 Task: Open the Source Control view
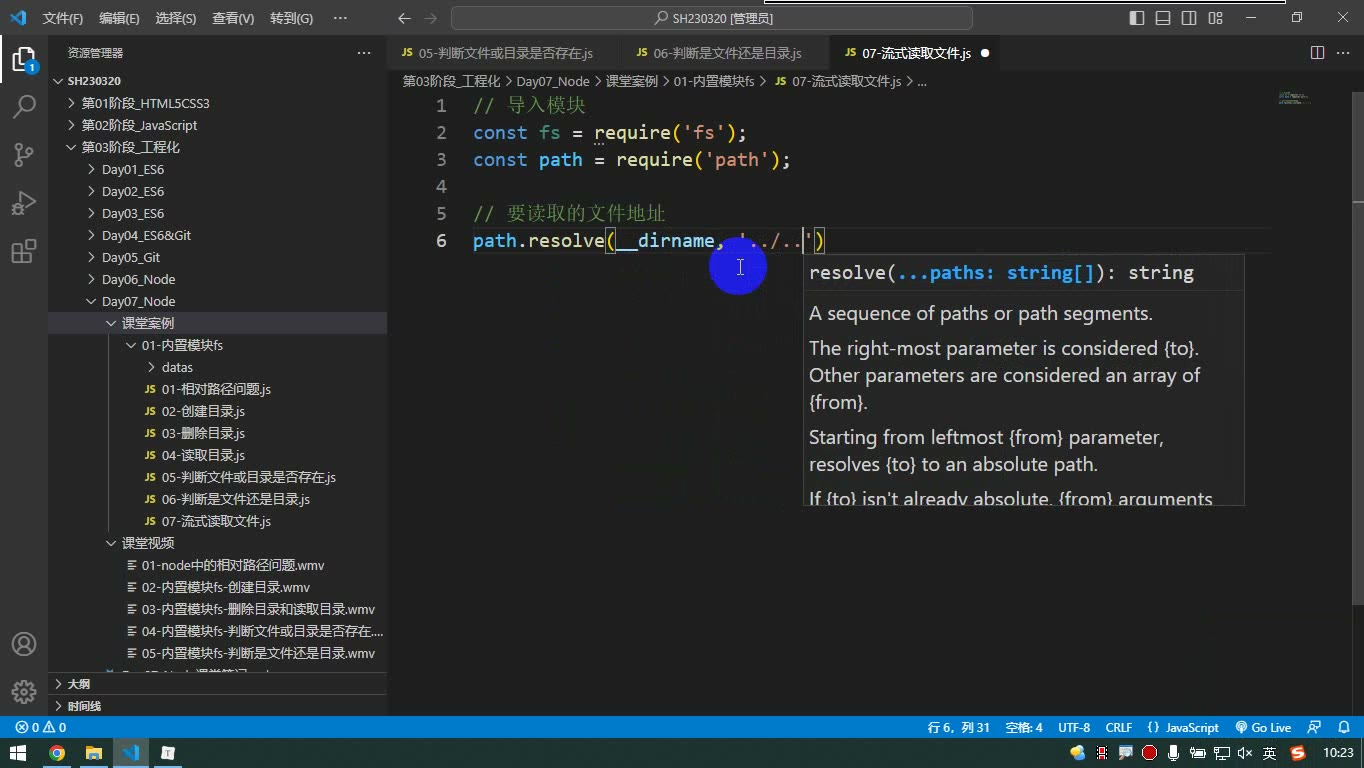click(24, 154)
